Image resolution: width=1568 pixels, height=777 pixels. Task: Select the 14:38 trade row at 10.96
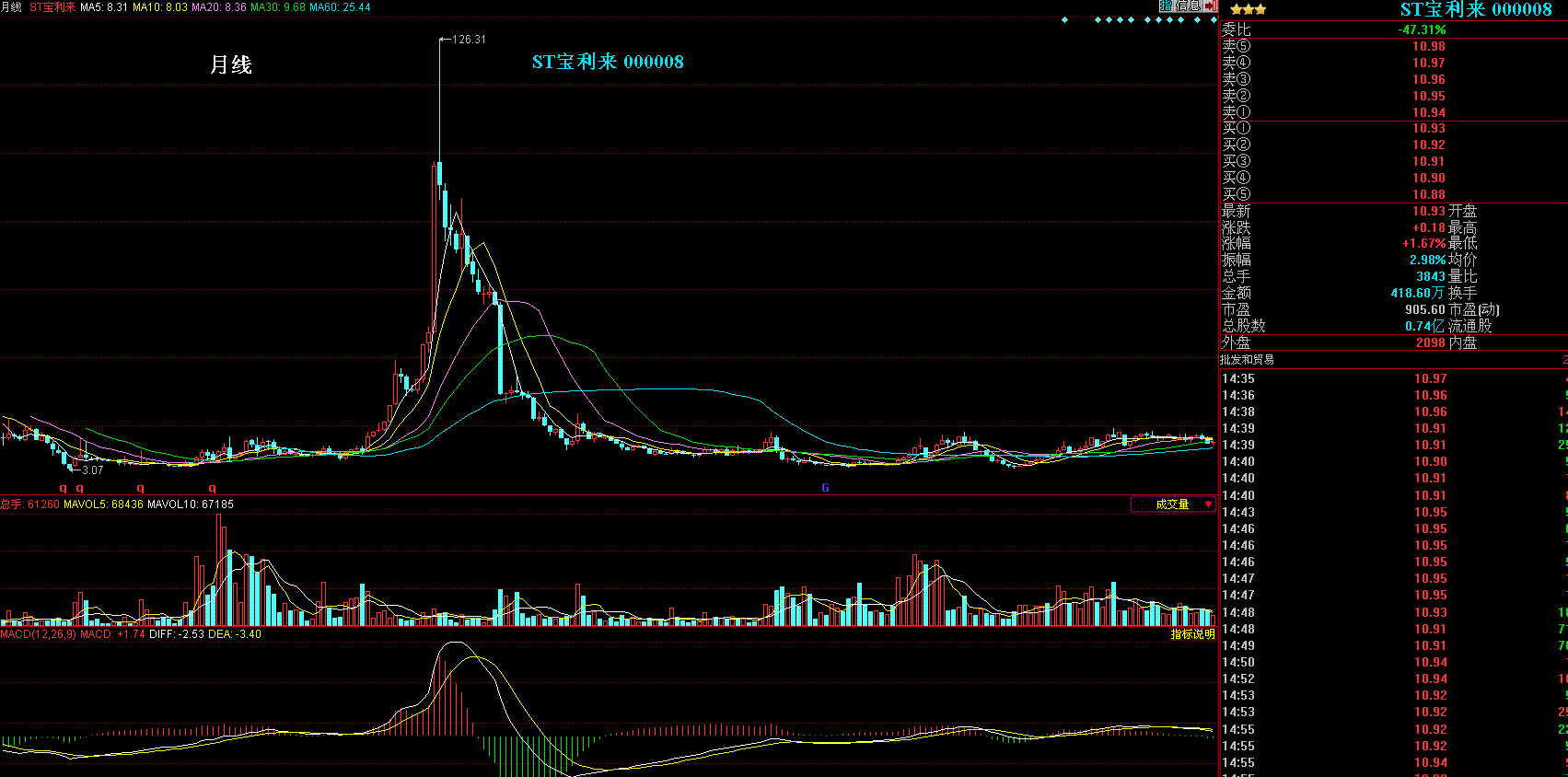(x=1394, y=412)
